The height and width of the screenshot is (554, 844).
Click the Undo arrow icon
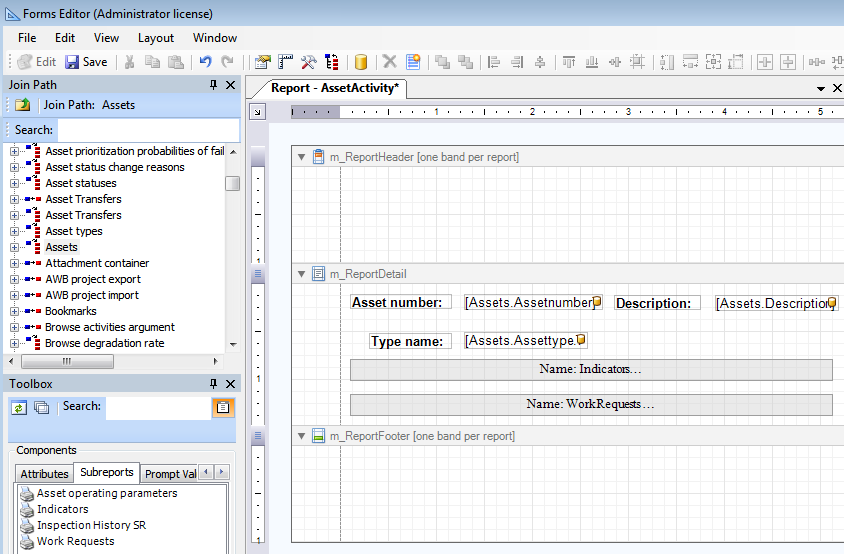(x=205, y=62)
